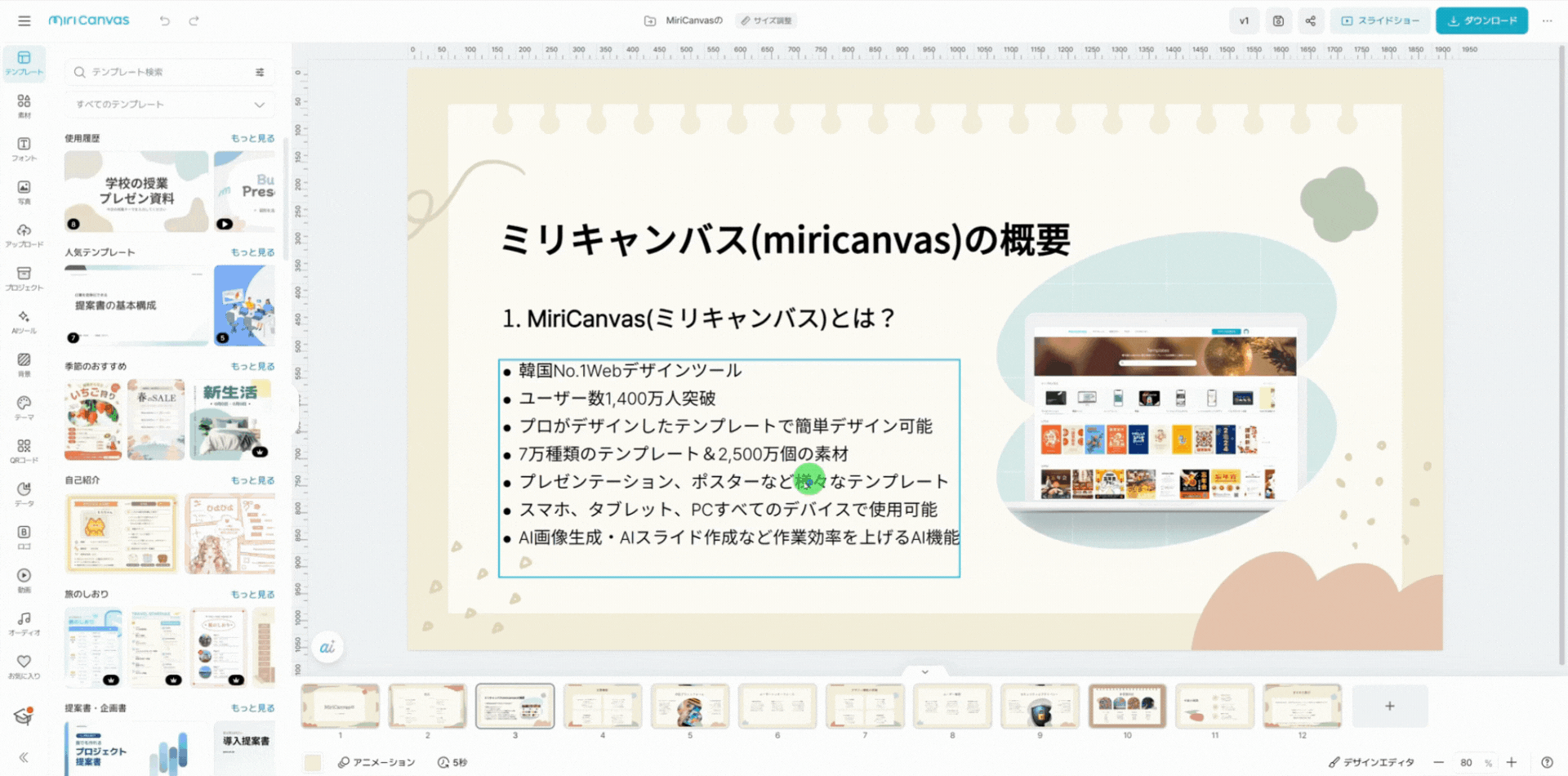Screen dimensions: 1568x776
Task: Click the redo arrow icon
Action: point(194,20)
